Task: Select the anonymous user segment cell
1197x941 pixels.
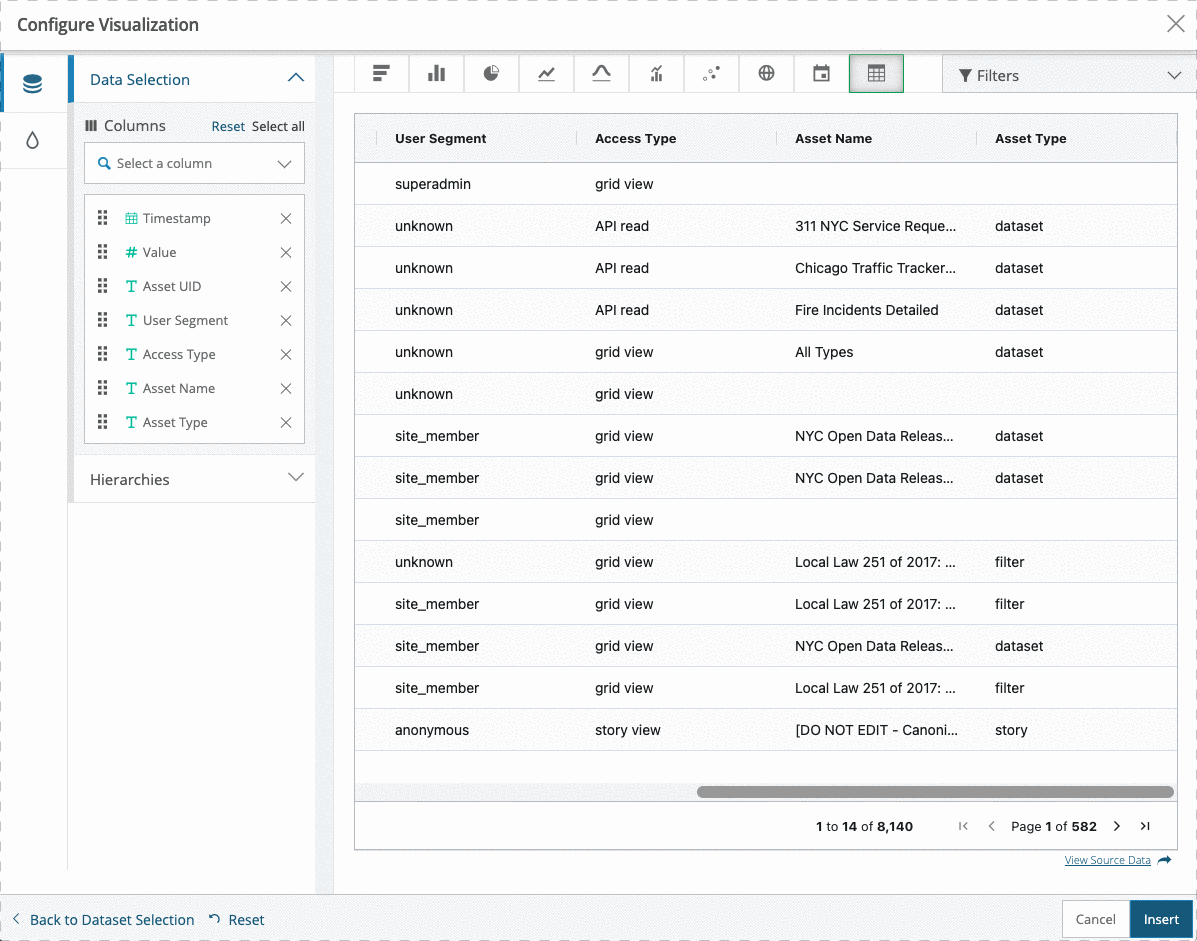Action: click(x=432, y=730)
